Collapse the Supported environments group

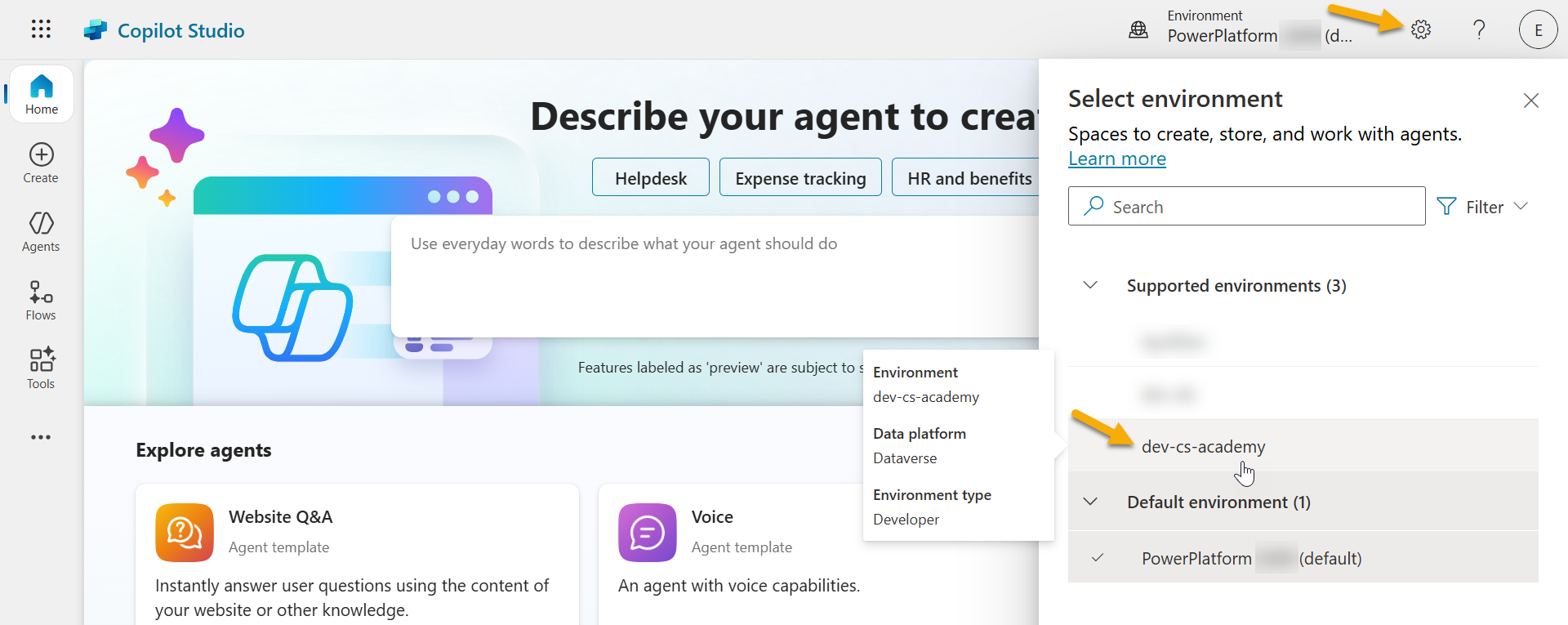click(1090, 285)
